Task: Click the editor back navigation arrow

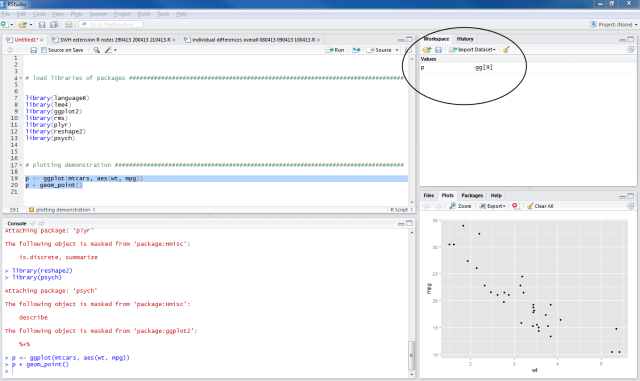Action: (10, 50)
